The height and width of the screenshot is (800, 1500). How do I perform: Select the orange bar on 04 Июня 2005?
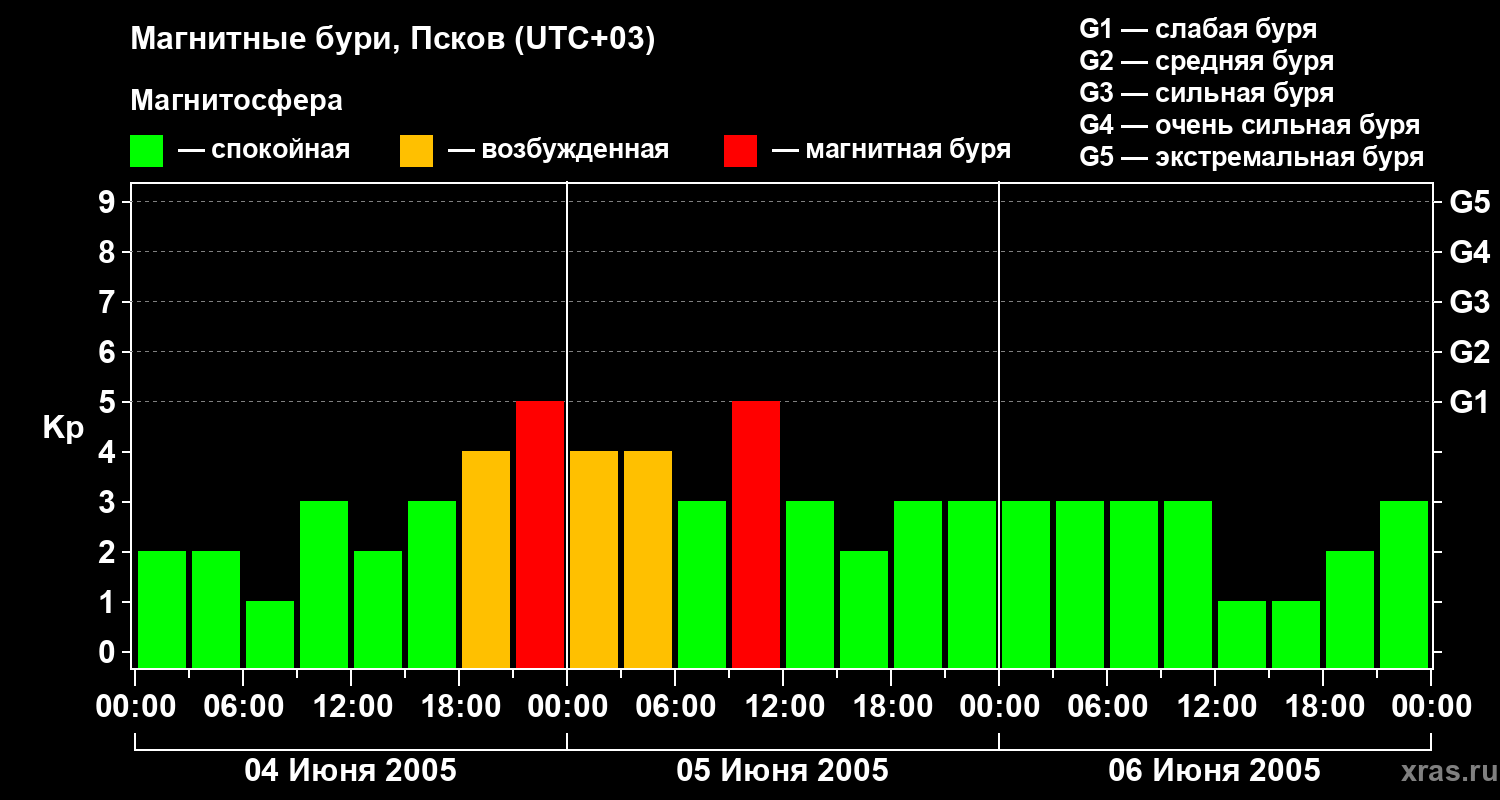coord(486,559)
